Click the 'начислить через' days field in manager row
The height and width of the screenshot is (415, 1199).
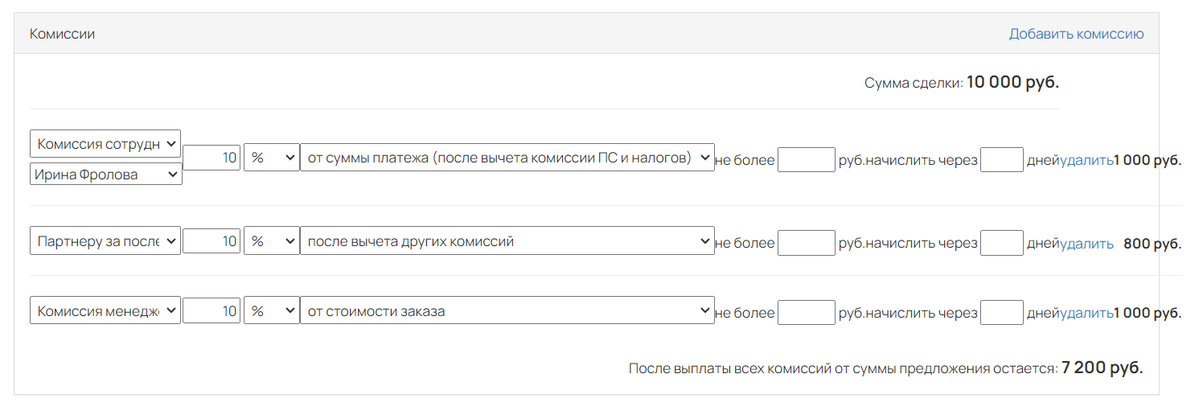coord(1002,313)
